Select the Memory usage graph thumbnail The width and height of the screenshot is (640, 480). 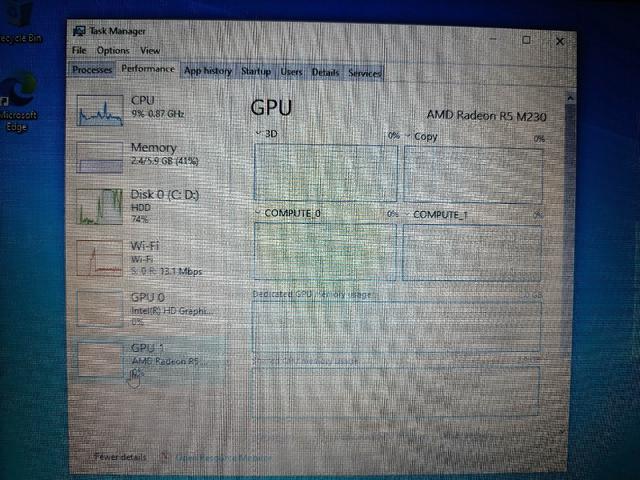point(100,158)
